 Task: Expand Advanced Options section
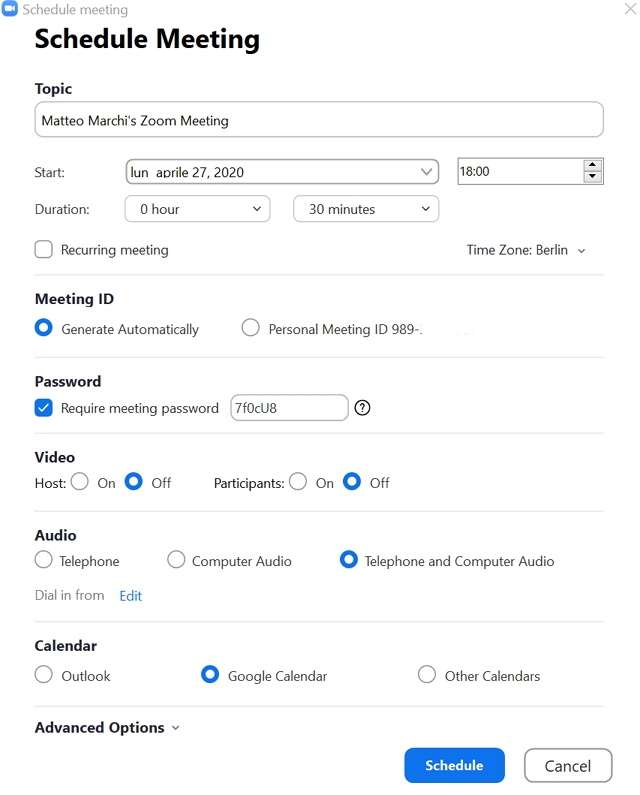[107, 728]
